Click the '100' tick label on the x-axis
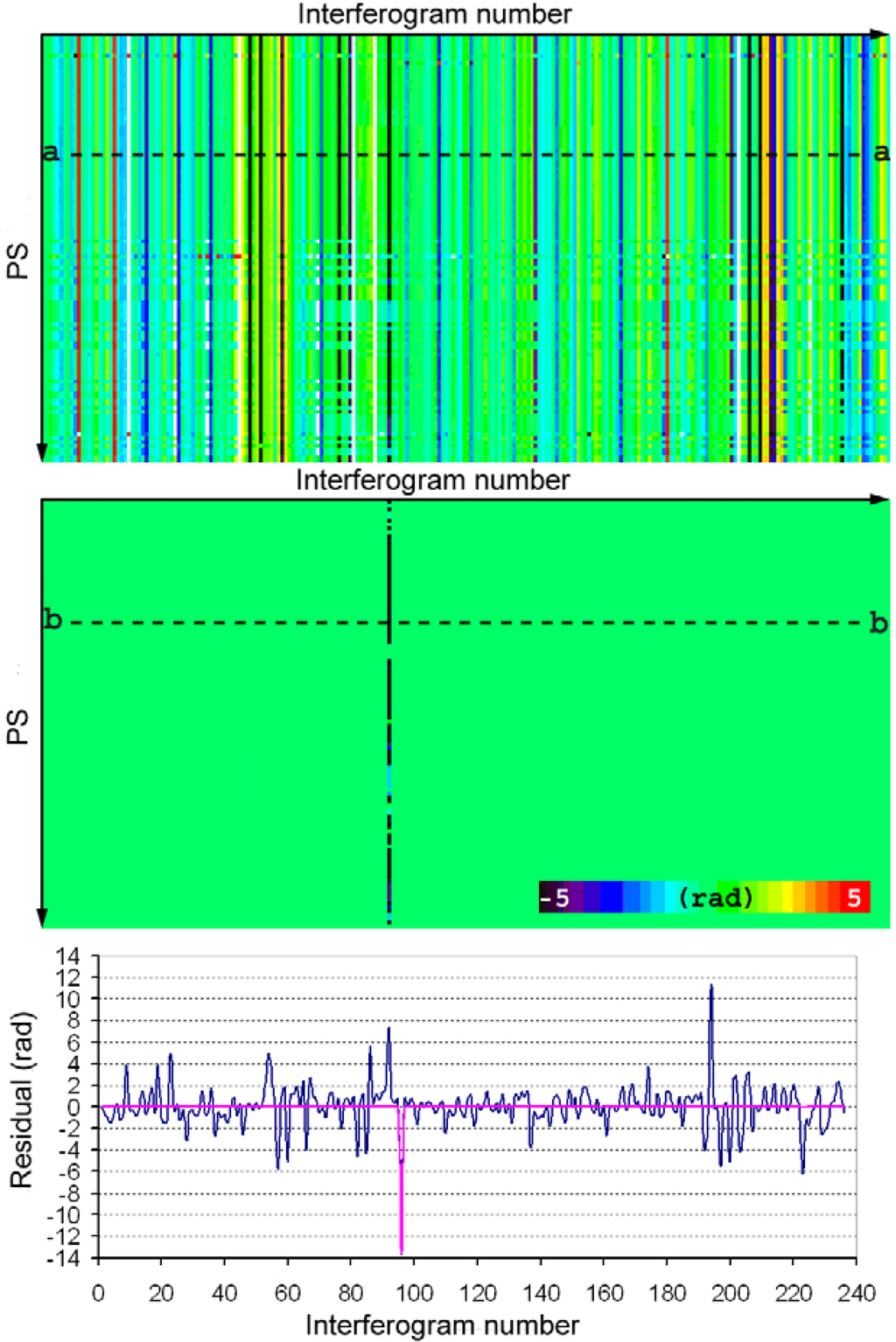 coord(414,1294)
